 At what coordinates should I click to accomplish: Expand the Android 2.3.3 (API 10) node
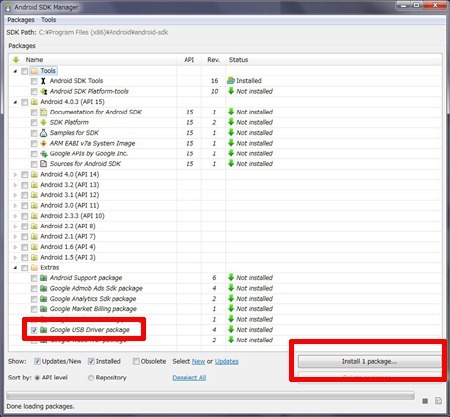[x=15, y=216]
